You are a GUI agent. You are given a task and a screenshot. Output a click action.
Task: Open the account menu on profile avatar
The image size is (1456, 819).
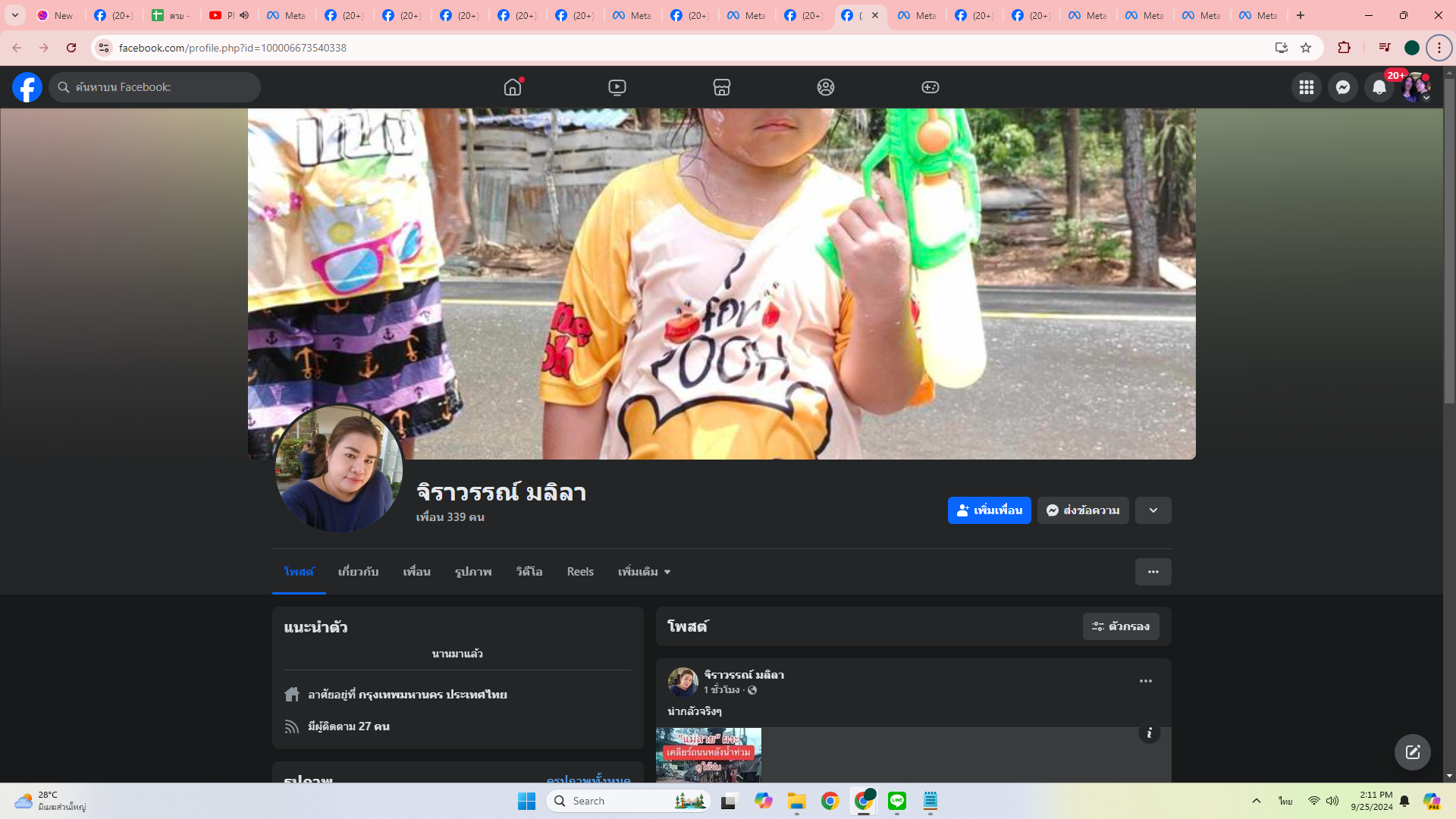click(x=1415, y=87)
